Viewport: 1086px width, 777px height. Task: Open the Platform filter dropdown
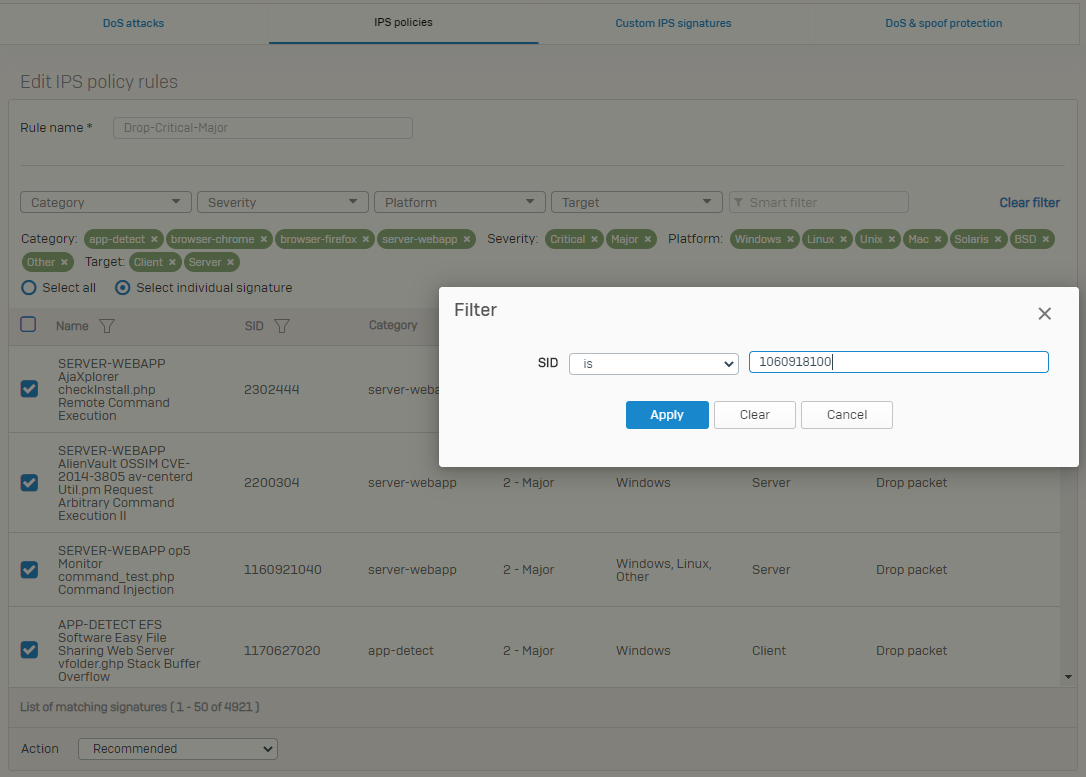[460, 202]
